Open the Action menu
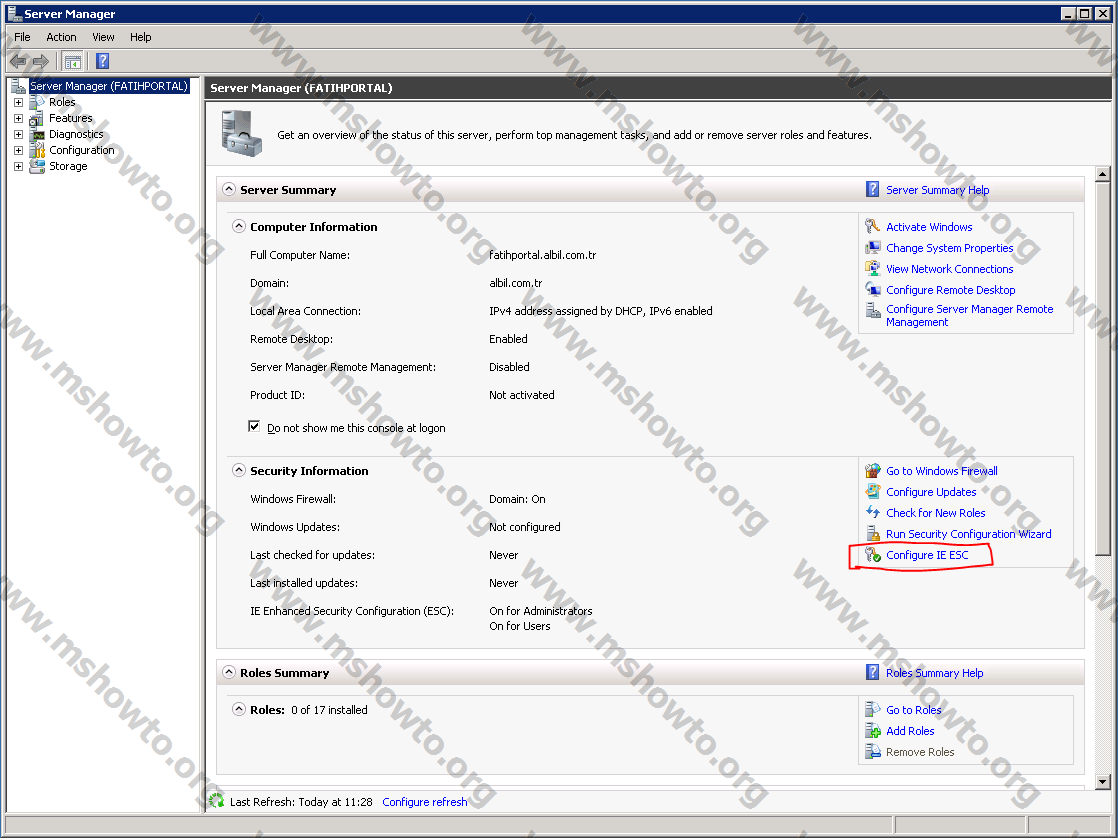 [x=61, y=37]
